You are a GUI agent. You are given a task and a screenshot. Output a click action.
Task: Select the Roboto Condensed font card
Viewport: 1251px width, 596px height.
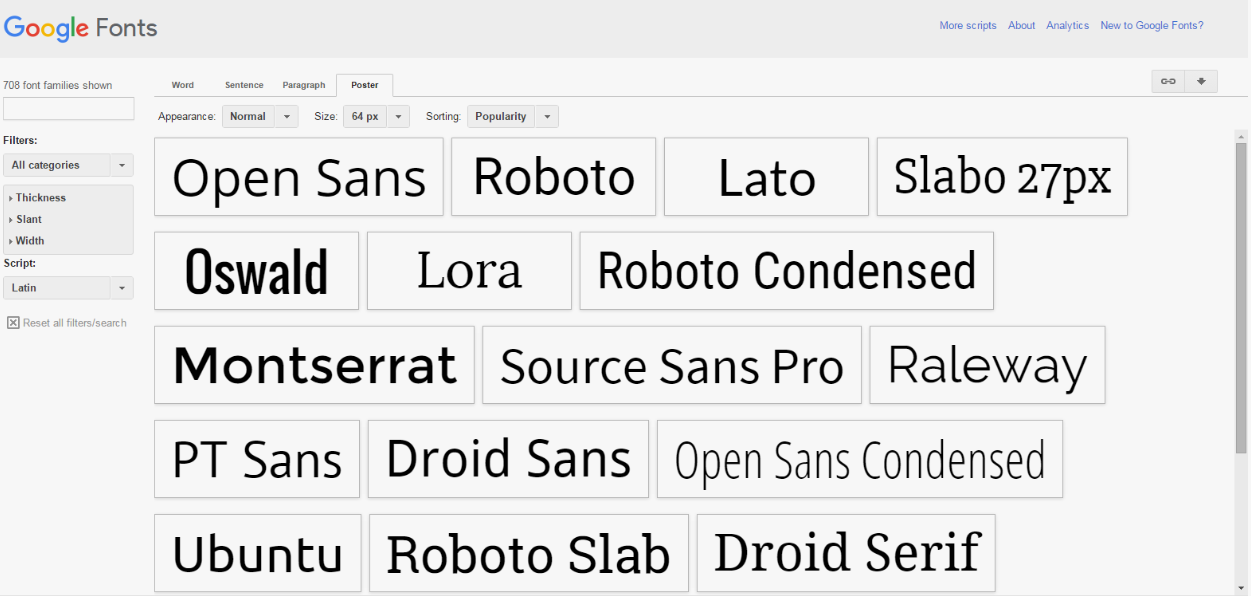(787, 271)
